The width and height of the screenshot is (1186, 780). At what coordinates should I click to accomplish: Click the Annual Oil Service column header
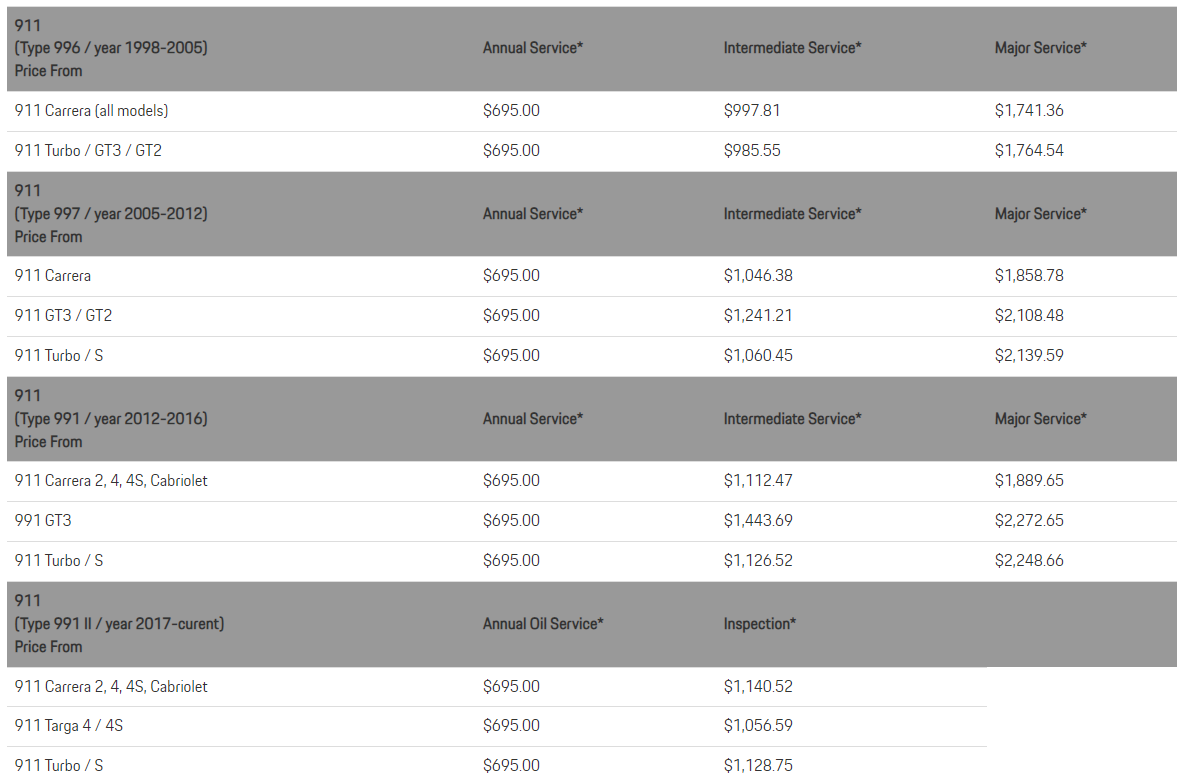pyautogui.click(x=543, y=623)
